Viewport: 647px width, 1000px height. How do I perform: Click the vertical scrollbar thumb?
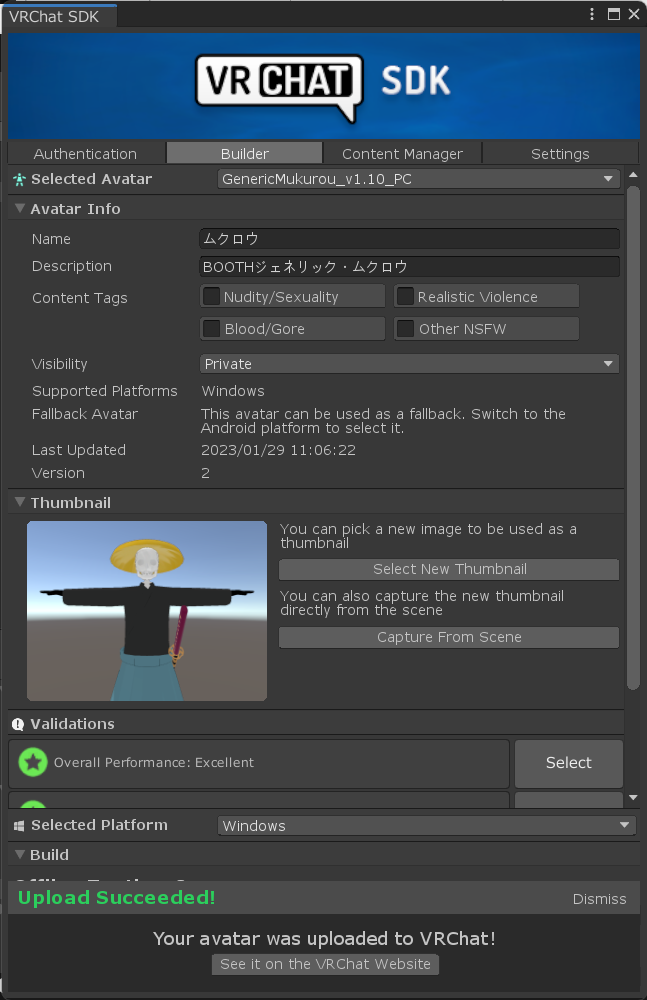coord(633,438)
